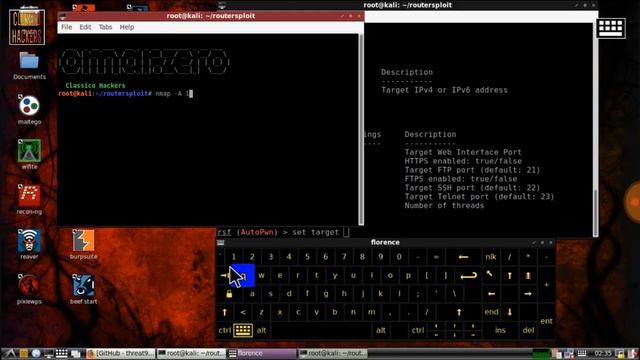Screen dimensions: 640x360
Task: Toggle the caps lock padlock key
Action: click(229, 294)
